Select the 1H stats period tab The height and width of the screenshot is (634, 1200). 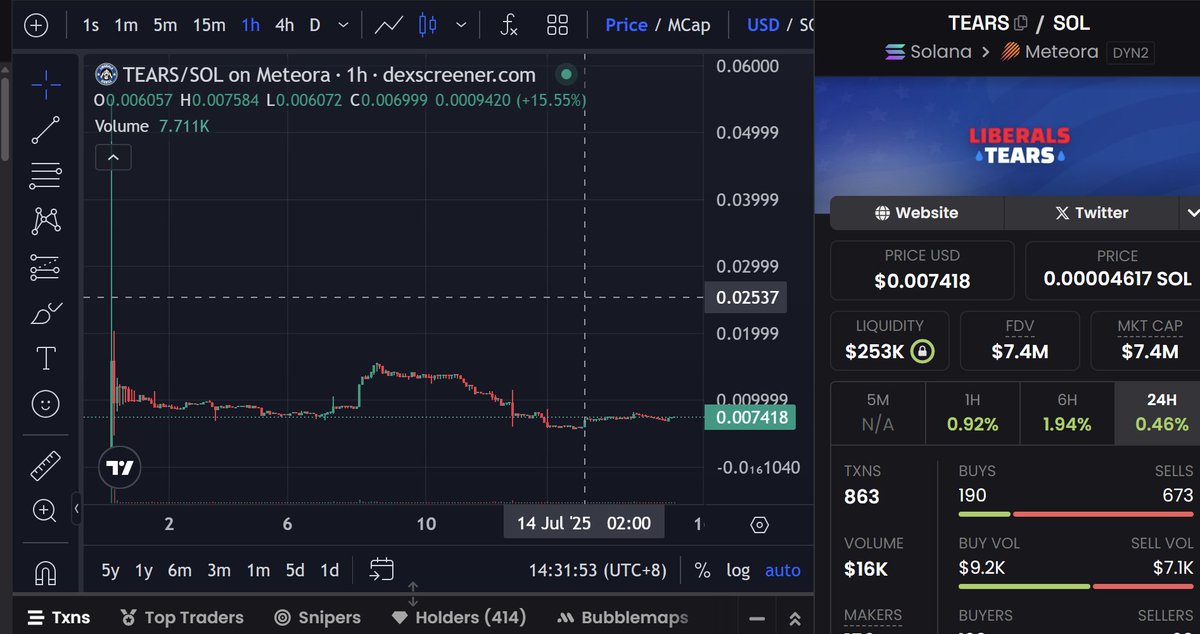[972, 412]
